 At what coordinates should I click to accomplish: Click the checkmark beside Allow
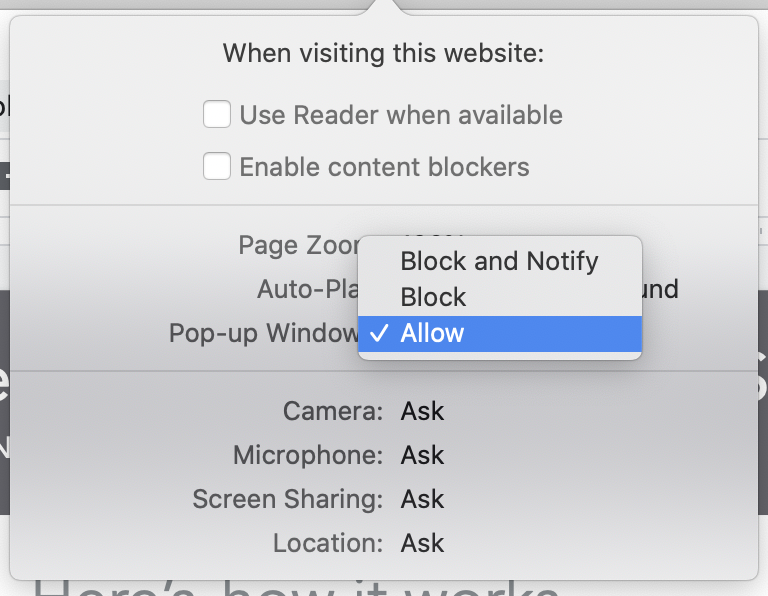click(x=378, y=334)
